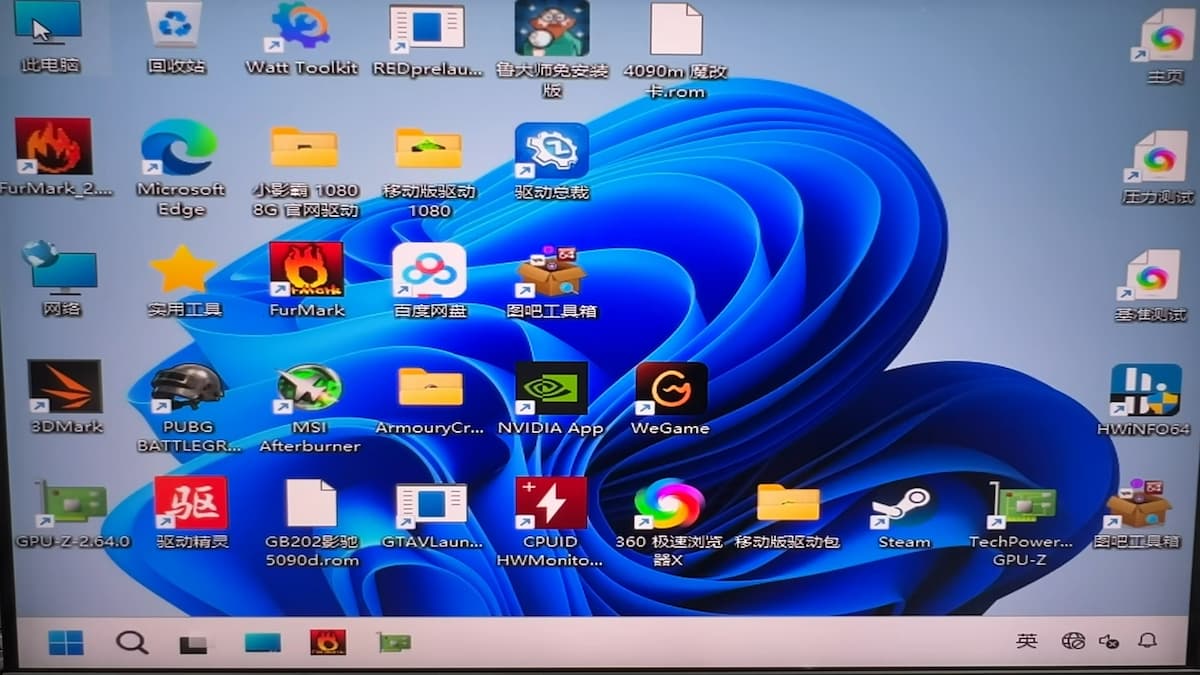Select GB202影驰 5090d.rom file
Viewport: 1200px width, 675px height.
pyautogui.click(x=312, y=523)
